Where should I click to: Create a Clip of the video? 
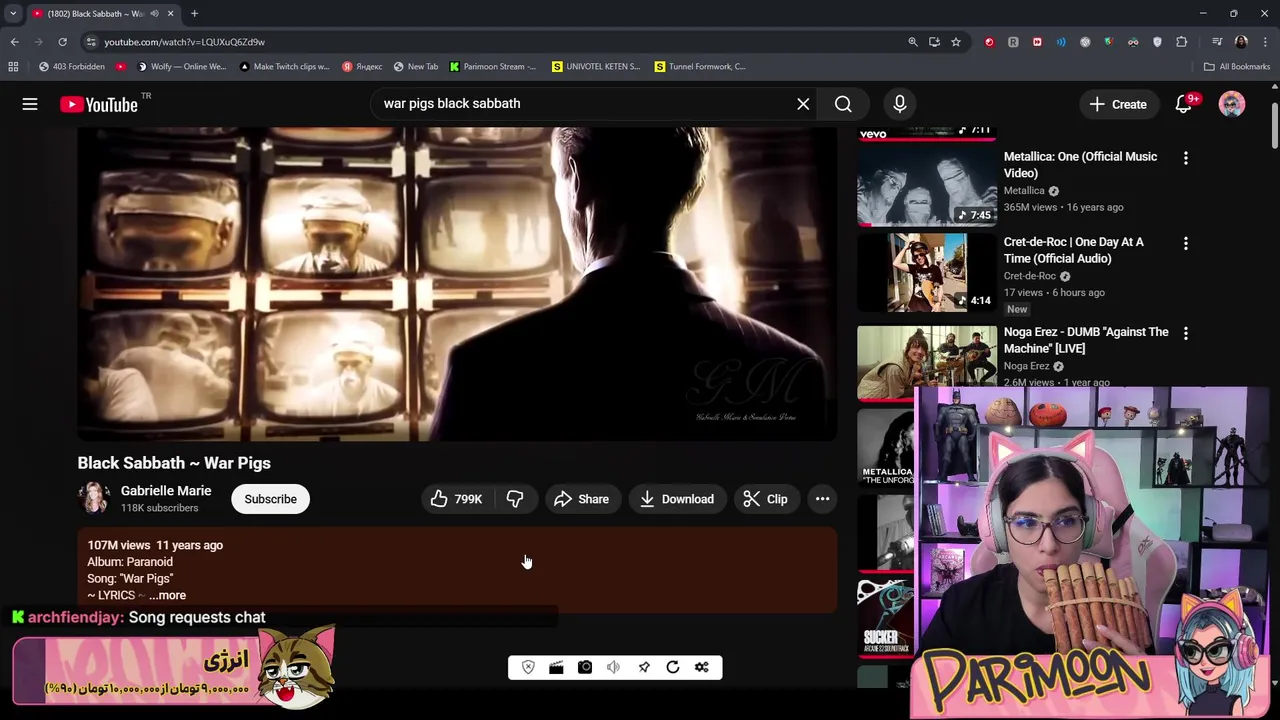766,499
